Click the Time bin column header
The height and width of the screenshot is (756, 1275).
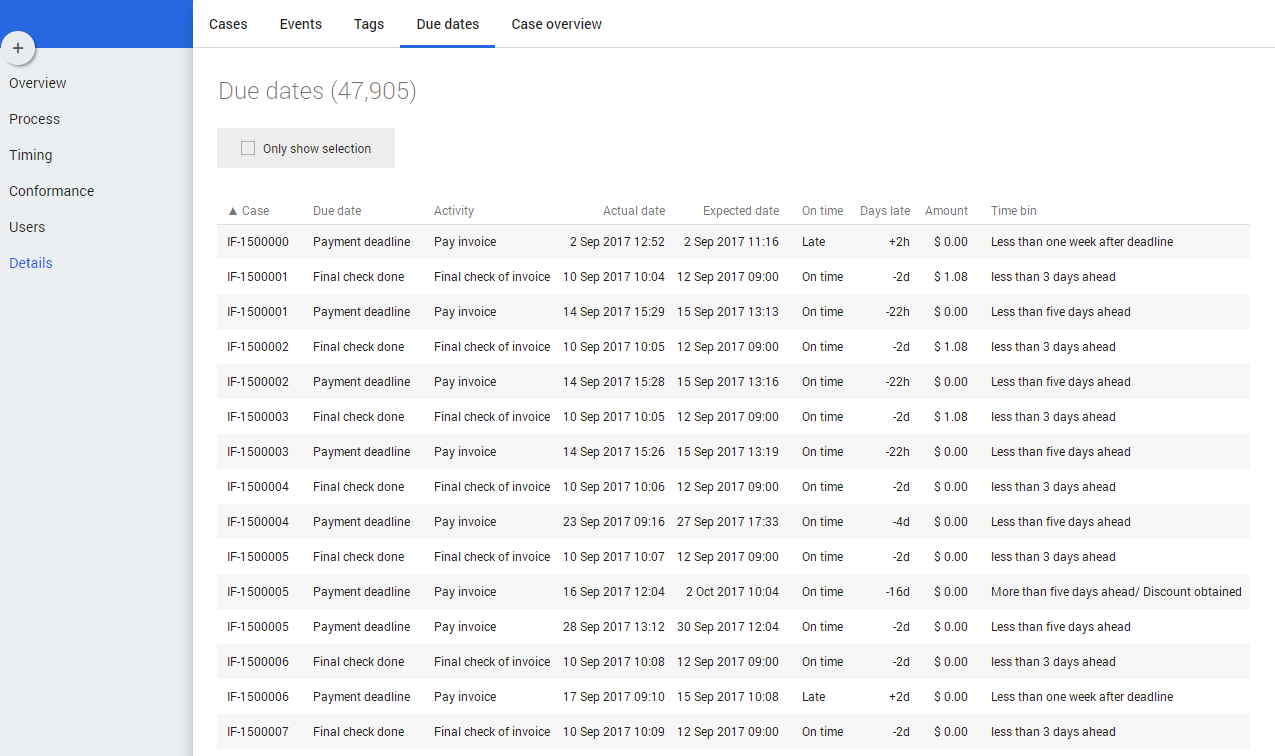pyautogui.click(x=1013, y=211)
